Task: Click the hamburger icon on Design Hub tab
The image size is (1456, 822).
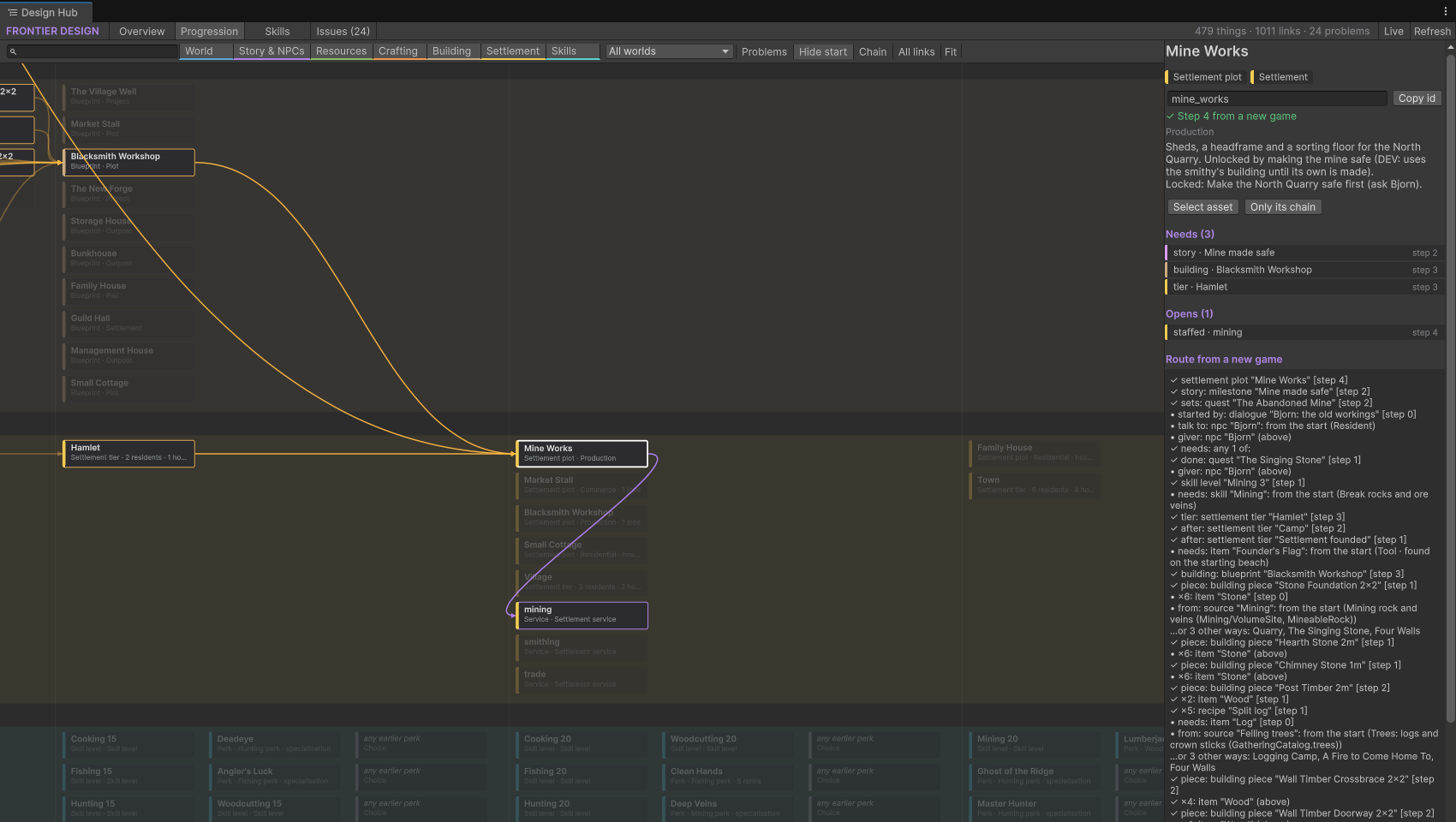Action: click(12, 12)
